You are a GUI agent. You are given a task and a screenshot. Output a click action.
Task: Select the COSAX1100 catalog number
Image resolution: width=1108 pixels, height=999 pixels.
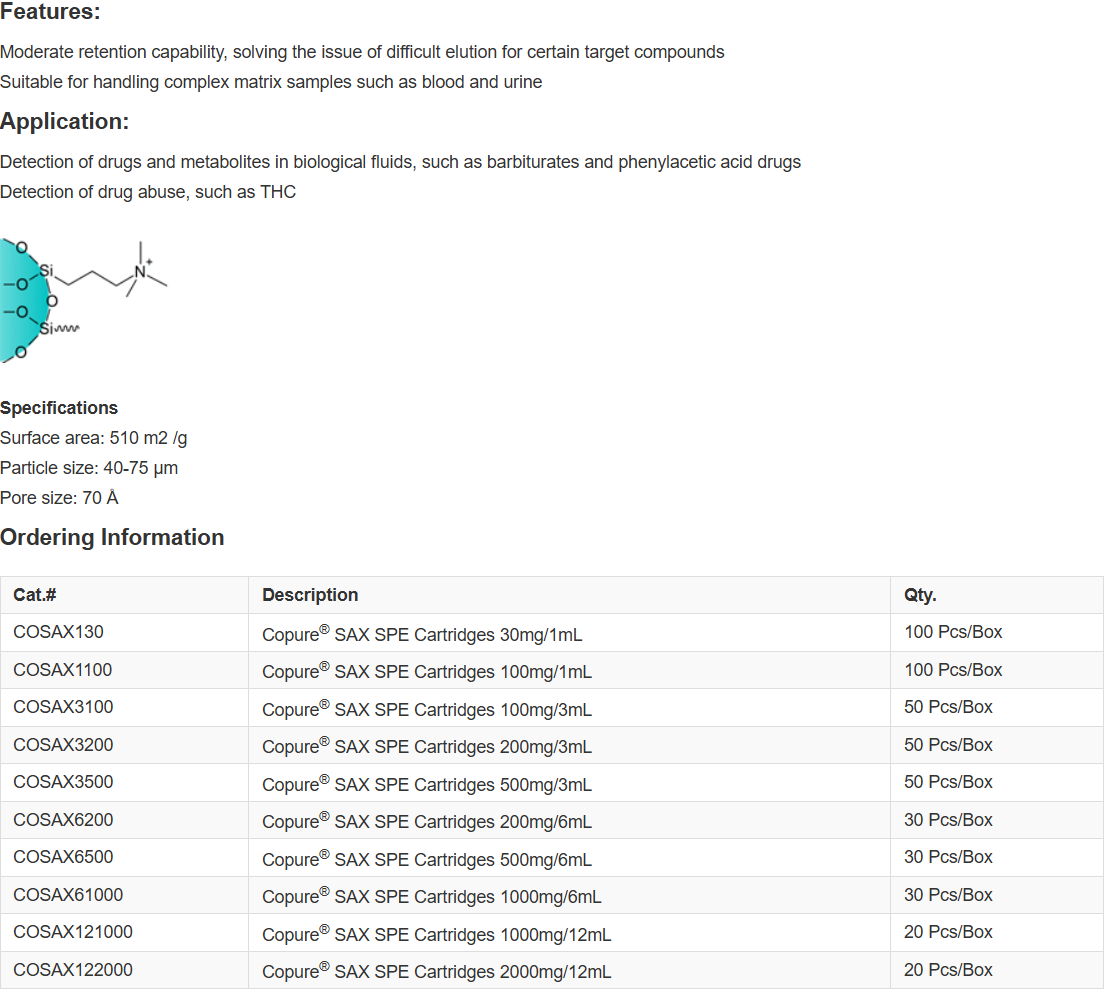pos(63,670)
